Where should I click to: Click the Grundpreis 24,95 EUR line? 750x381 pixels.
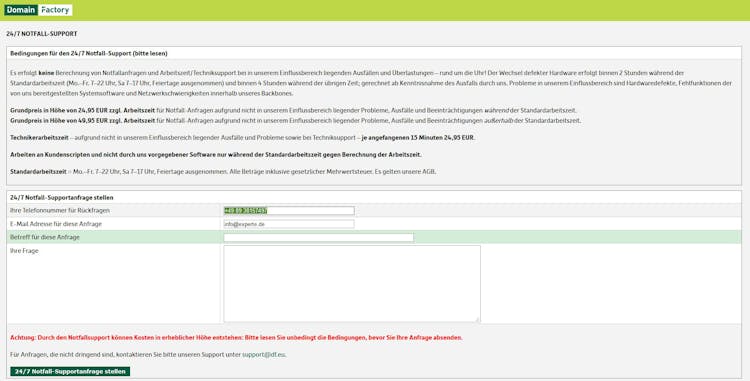coord(294,110)
